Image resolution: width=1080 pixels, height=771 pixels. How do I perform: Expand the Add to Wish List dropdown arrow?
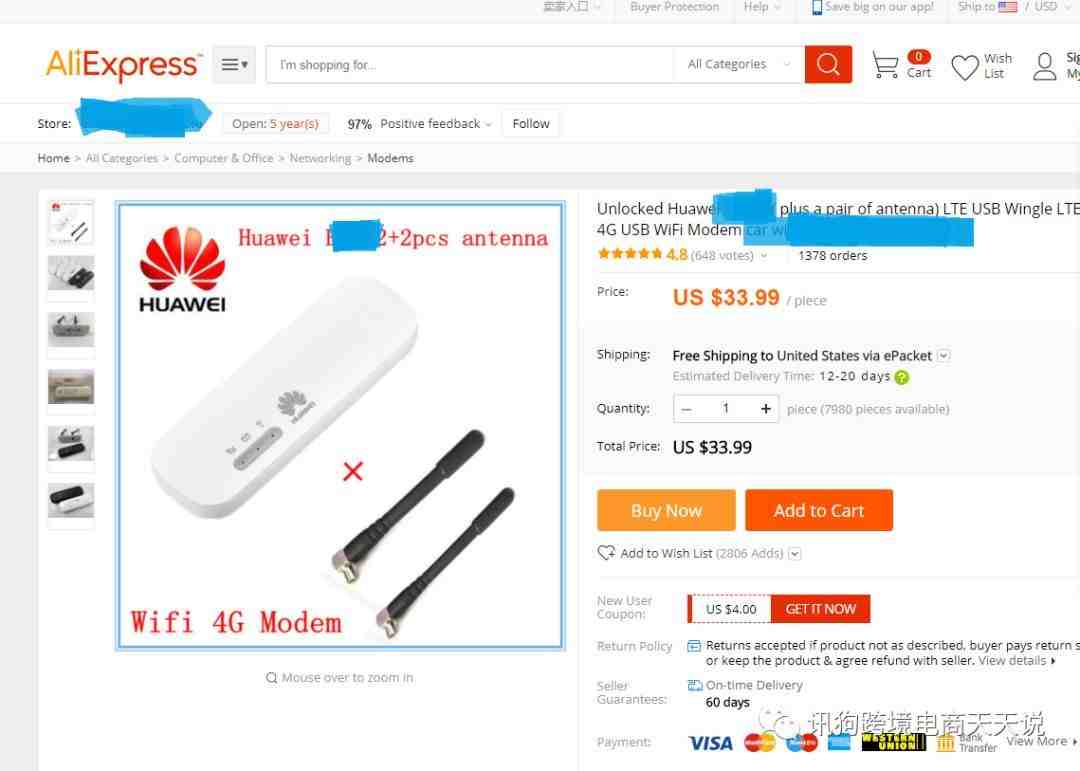[x=794, y=554]
